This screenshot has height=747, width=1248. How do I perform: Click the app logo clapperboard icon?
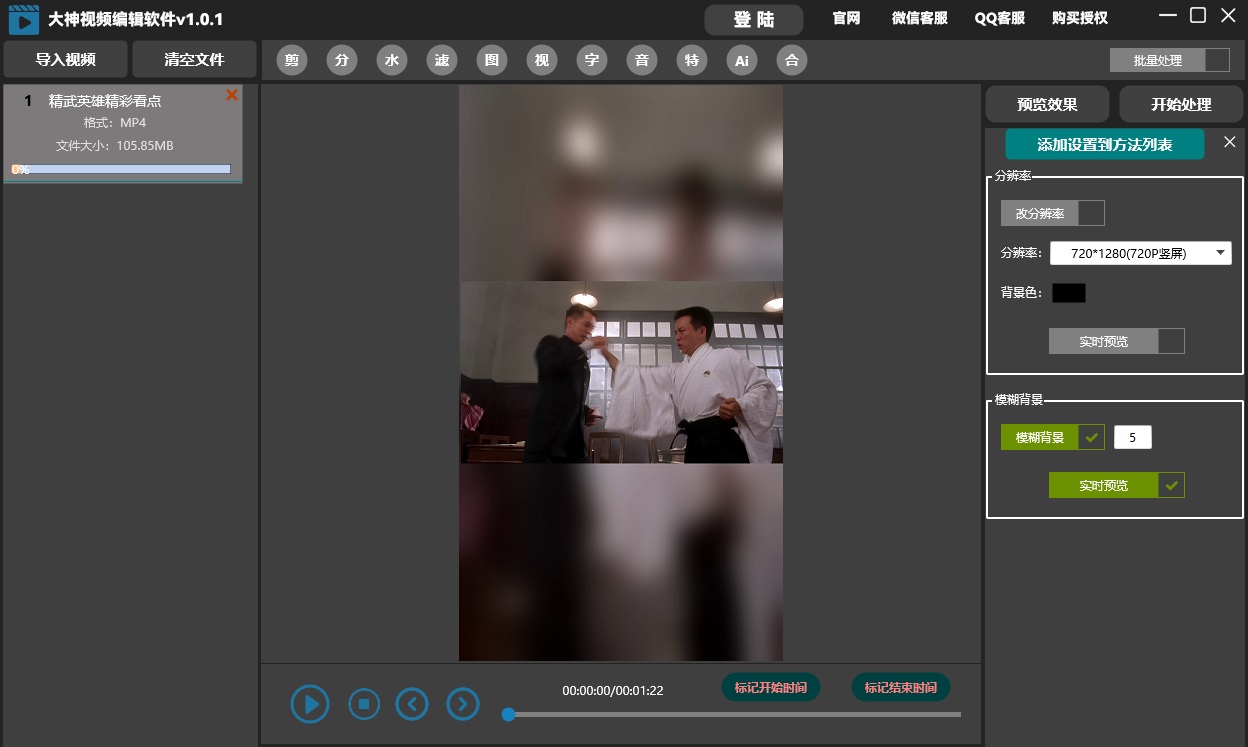coord(24,19)
